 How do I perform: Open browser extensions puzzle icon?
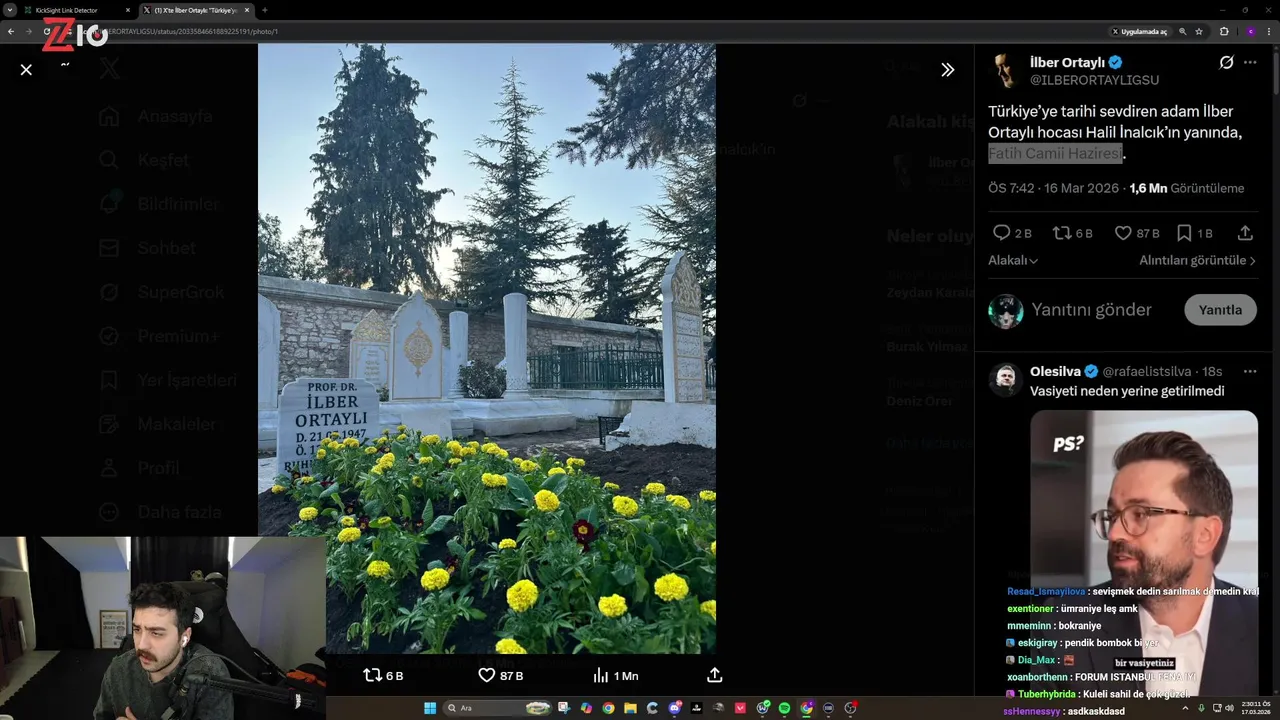(1224, 31)
